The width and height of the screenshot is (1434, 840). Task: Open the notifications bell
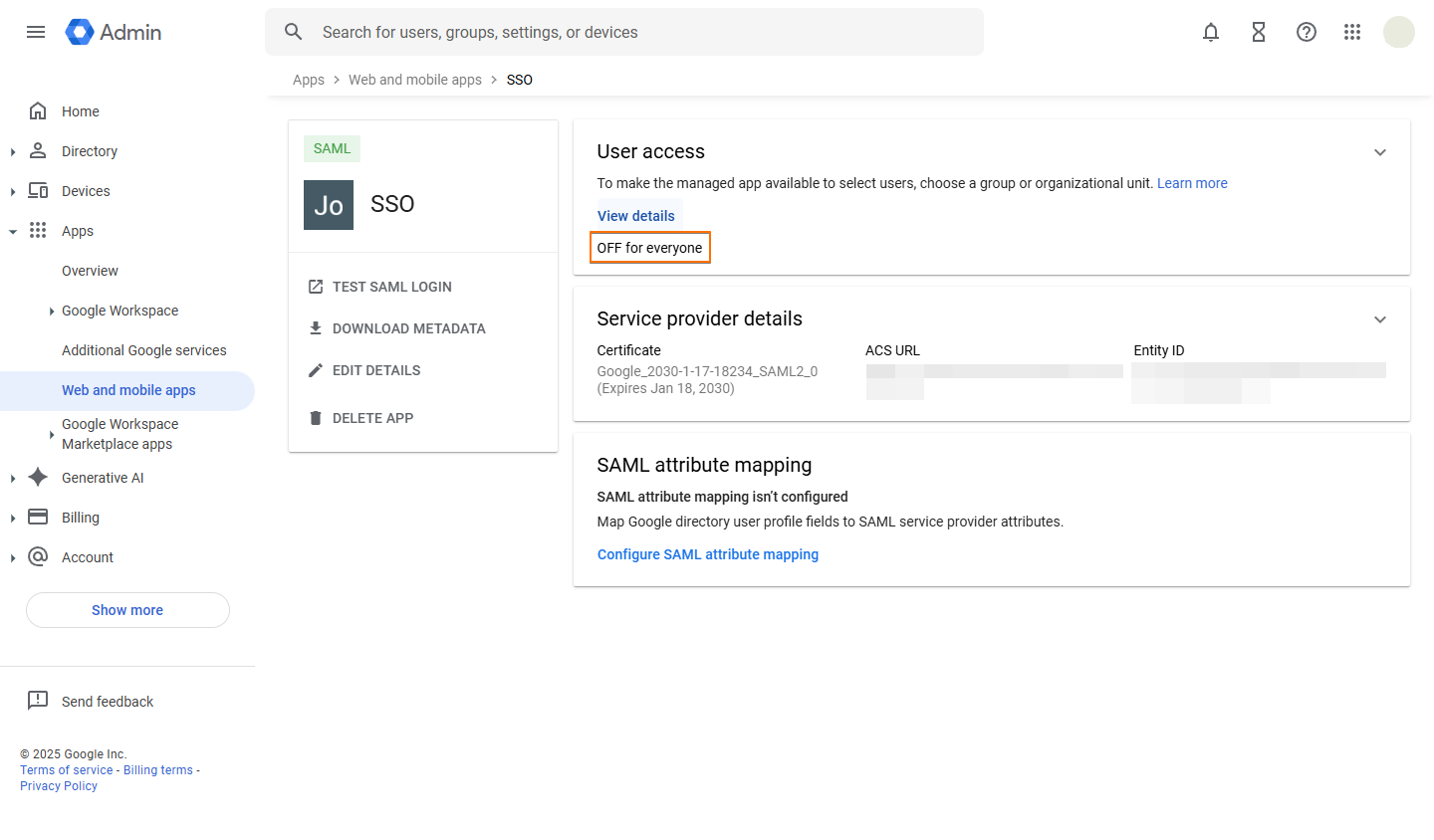pyautogui.click(x=1211, y=32)
